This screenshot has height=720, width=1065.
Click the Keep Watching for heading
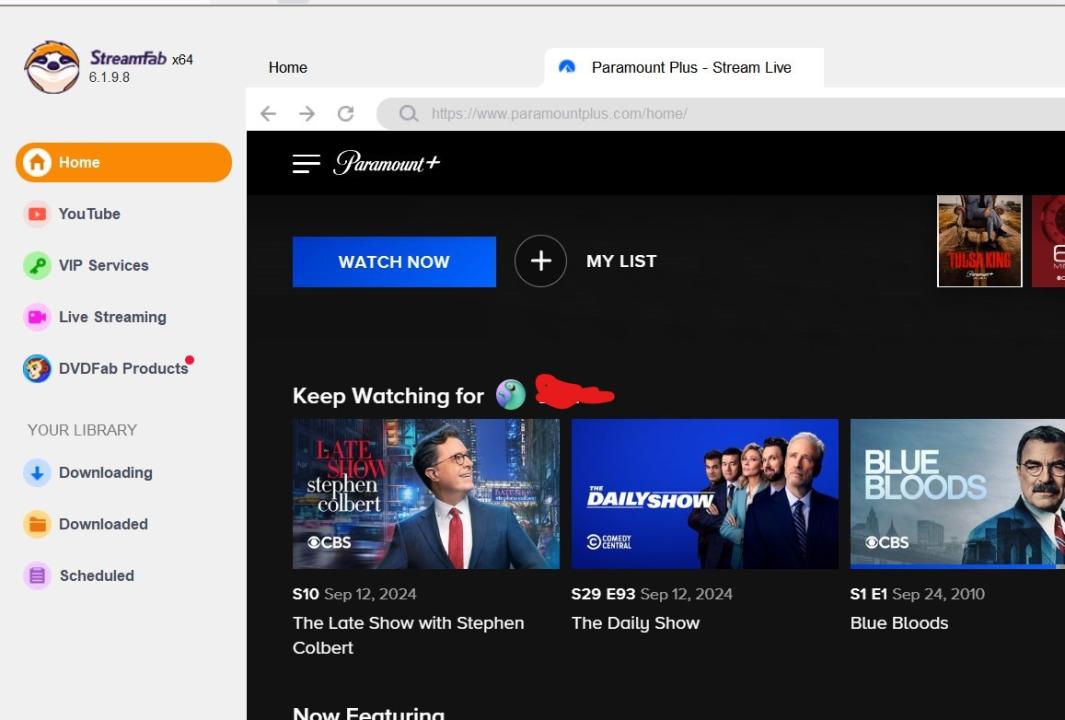click(388, 395)
